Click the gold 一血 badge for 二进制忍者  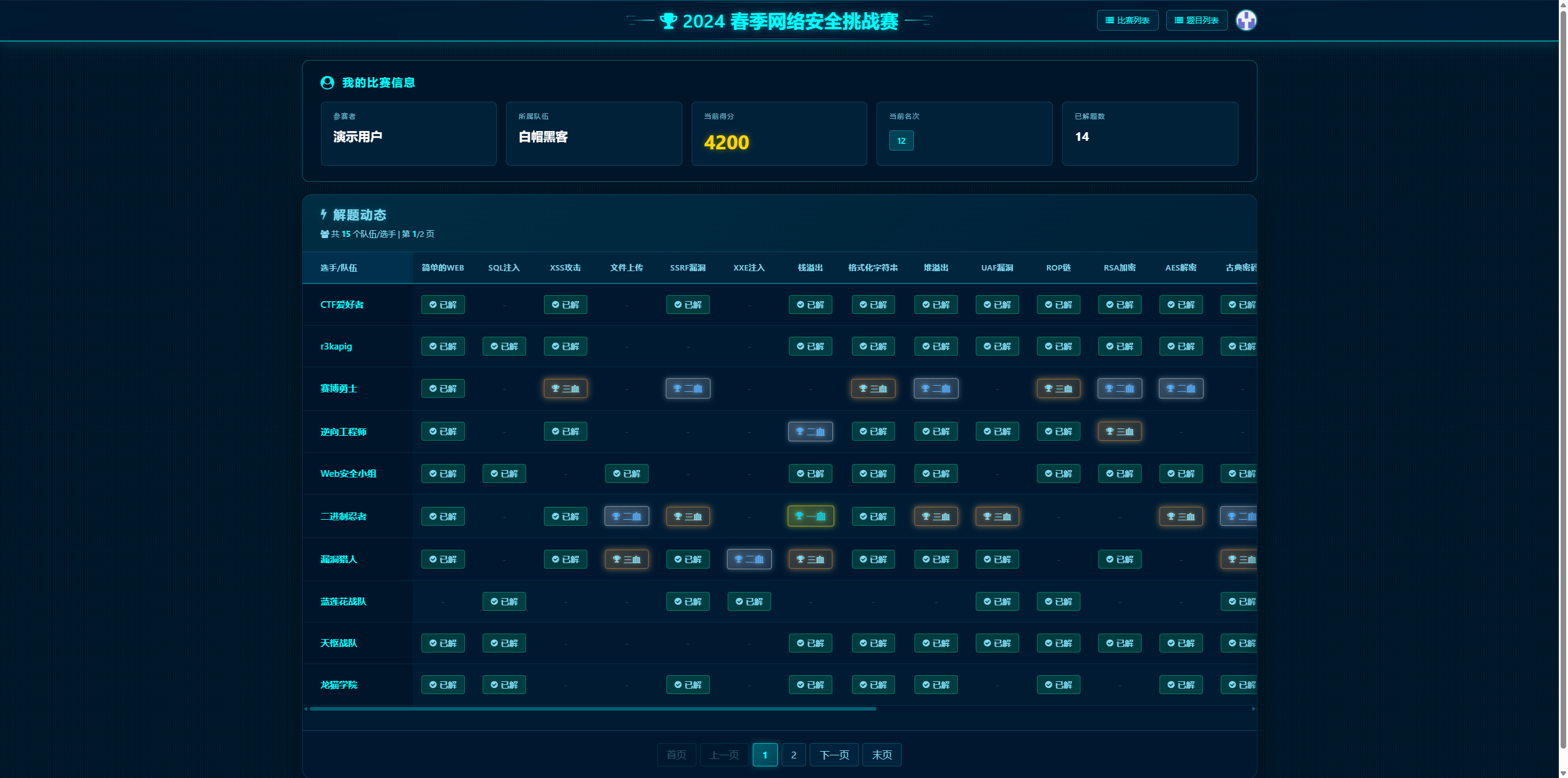coord(810,516)
